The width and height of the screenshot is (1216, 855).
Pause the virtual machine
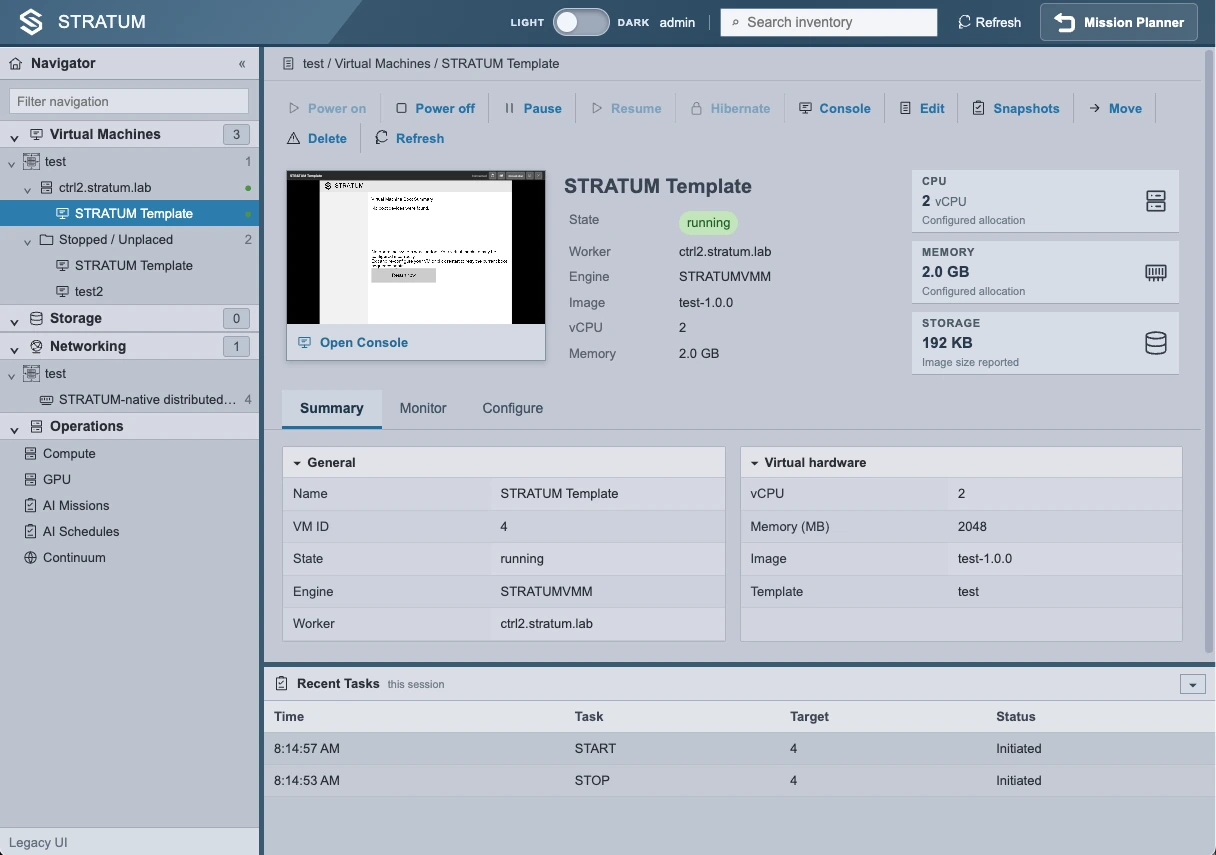pos(533,108)
